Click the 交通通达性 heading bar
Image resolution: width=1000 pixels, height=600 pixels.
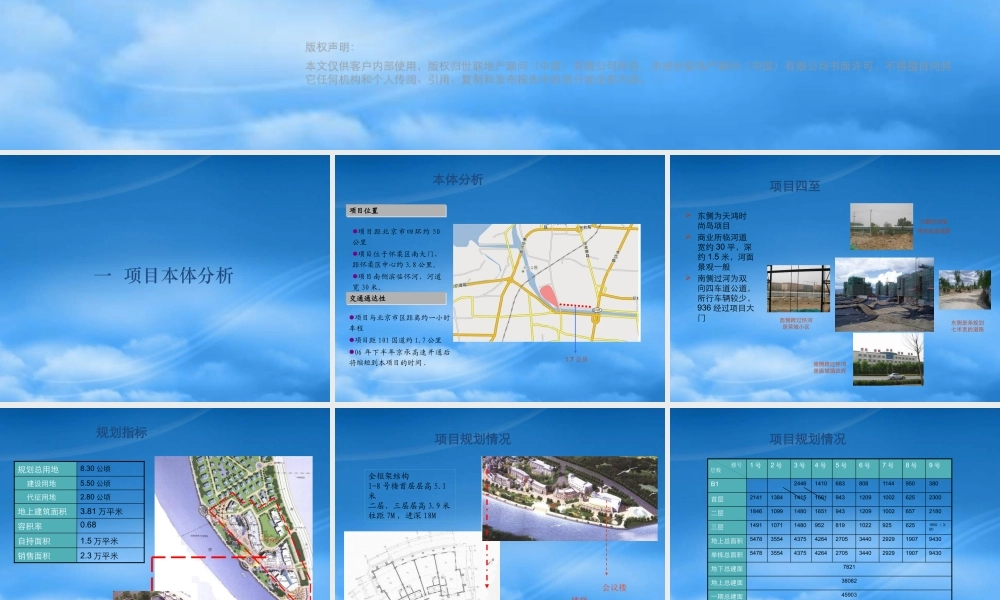[x=396, y=298]
